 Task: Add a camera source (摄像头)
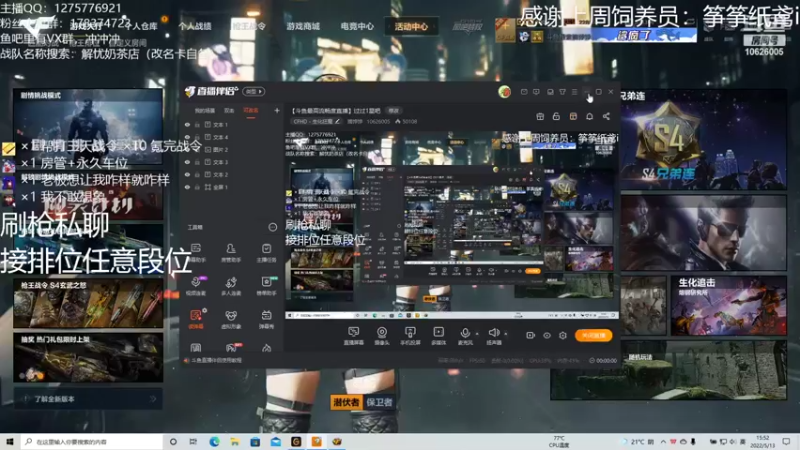pyautogui.click(x=382, y=335)
